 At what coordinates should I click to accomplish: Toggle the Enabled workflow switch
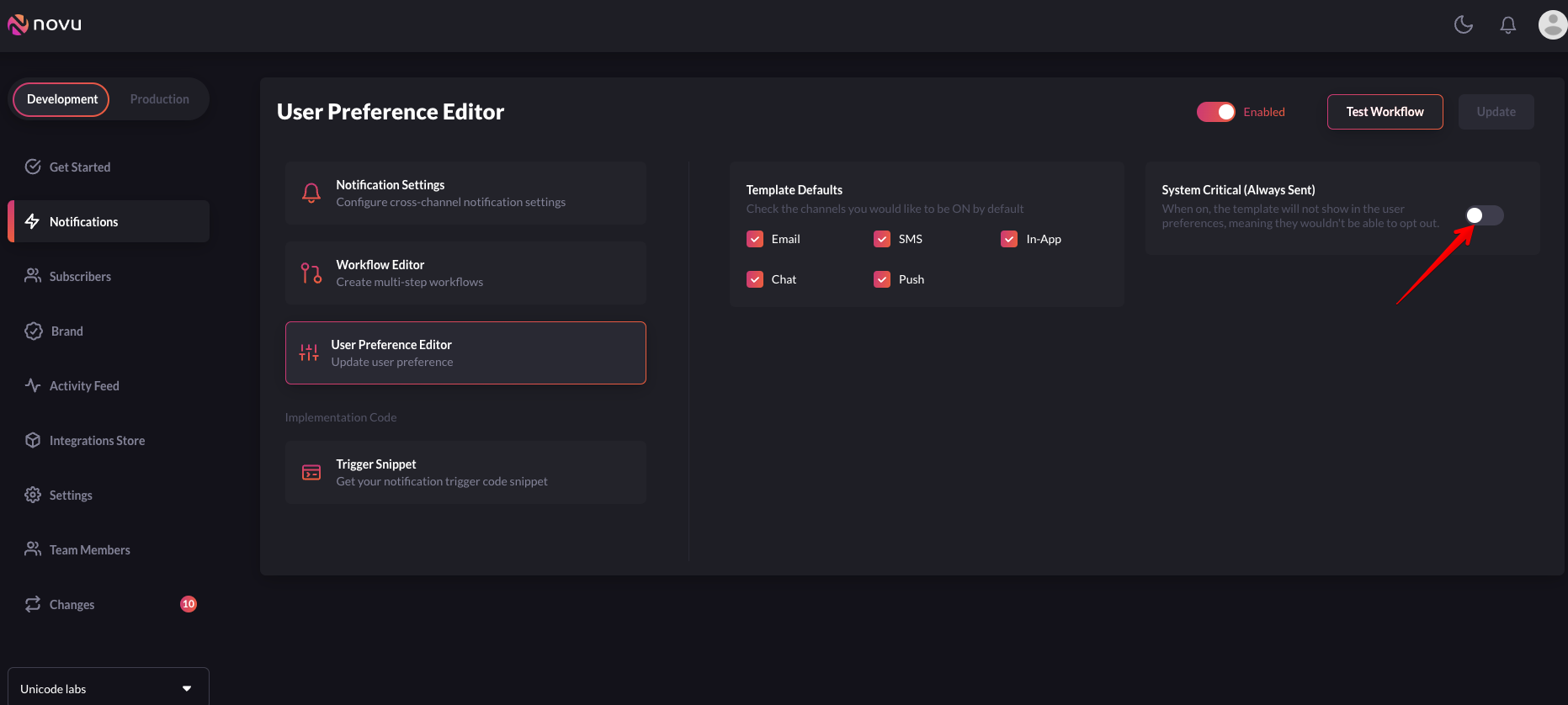point(1215,112)
